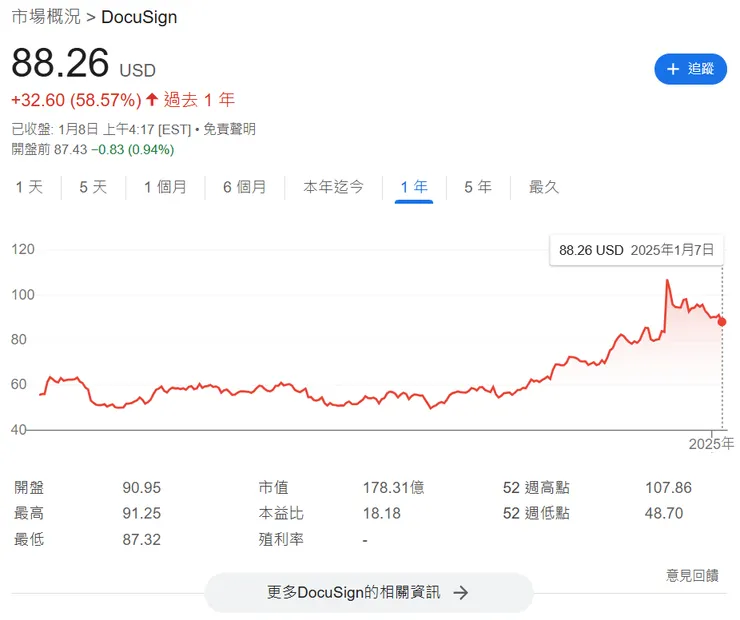740x620 pixels.
Task: Click the 52 週低點 value 48.70
Action: click(664, 513)
